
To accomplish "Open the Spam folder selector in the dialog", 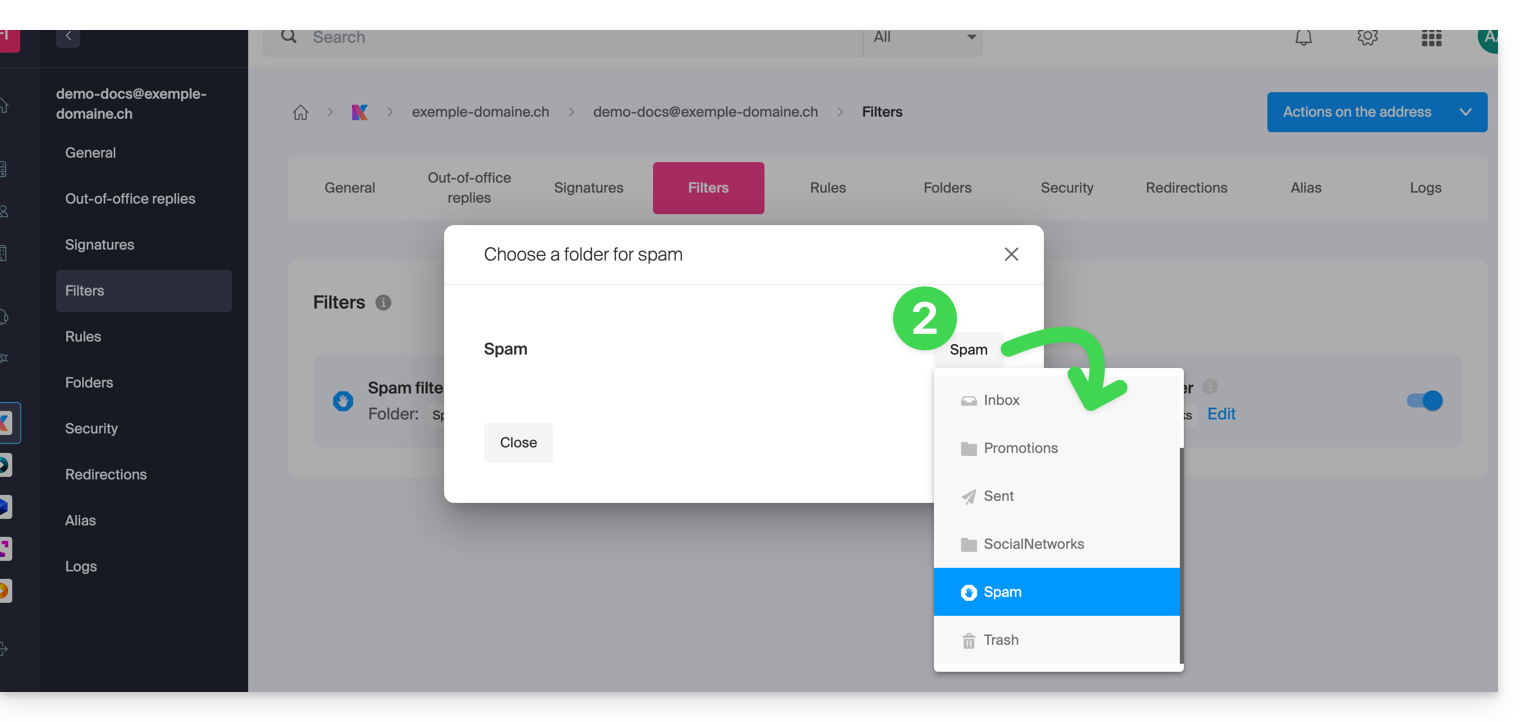I will coord(968,349).
